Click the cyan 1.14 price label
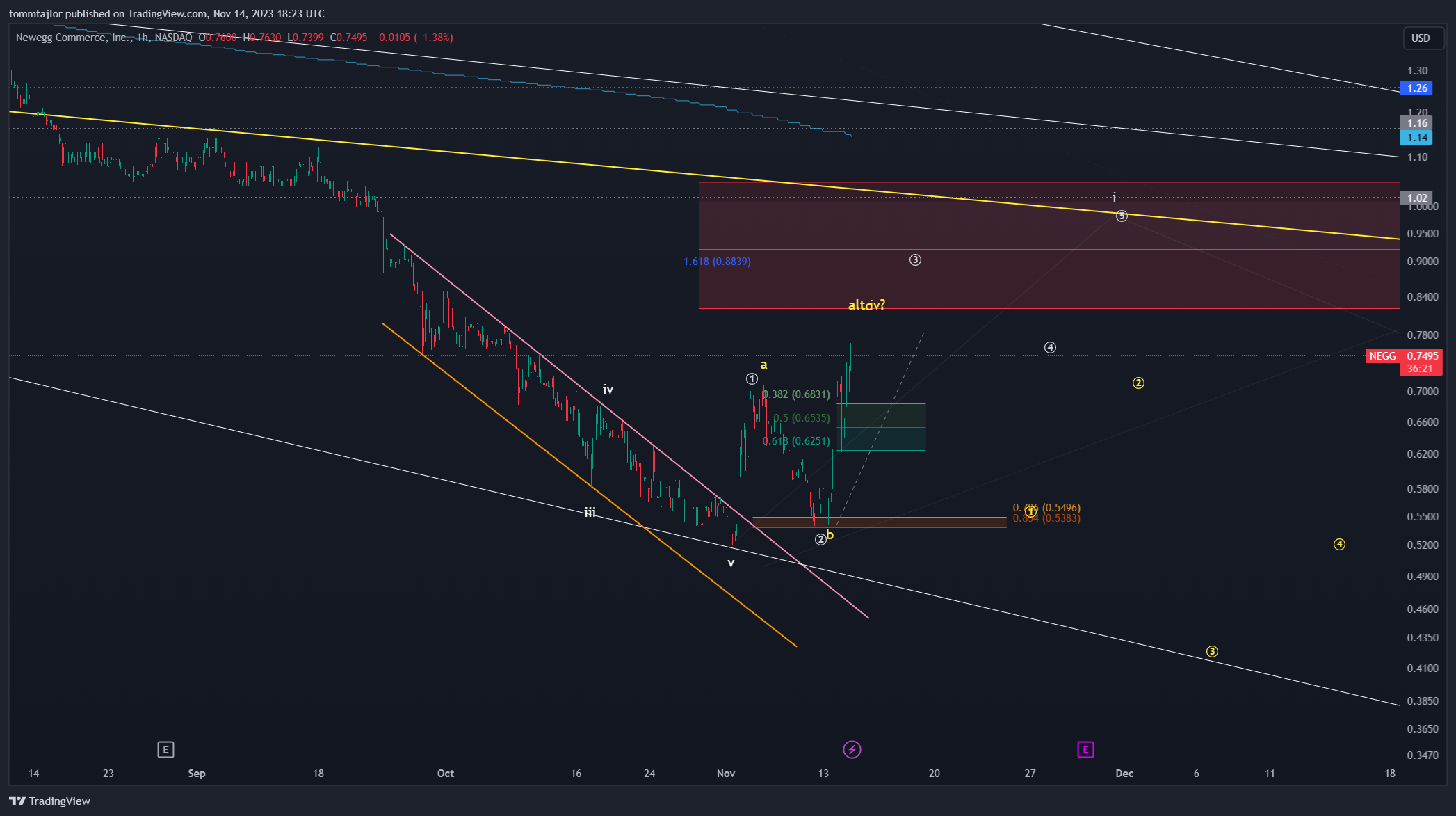The image size is (1456, 816). 1416,138
